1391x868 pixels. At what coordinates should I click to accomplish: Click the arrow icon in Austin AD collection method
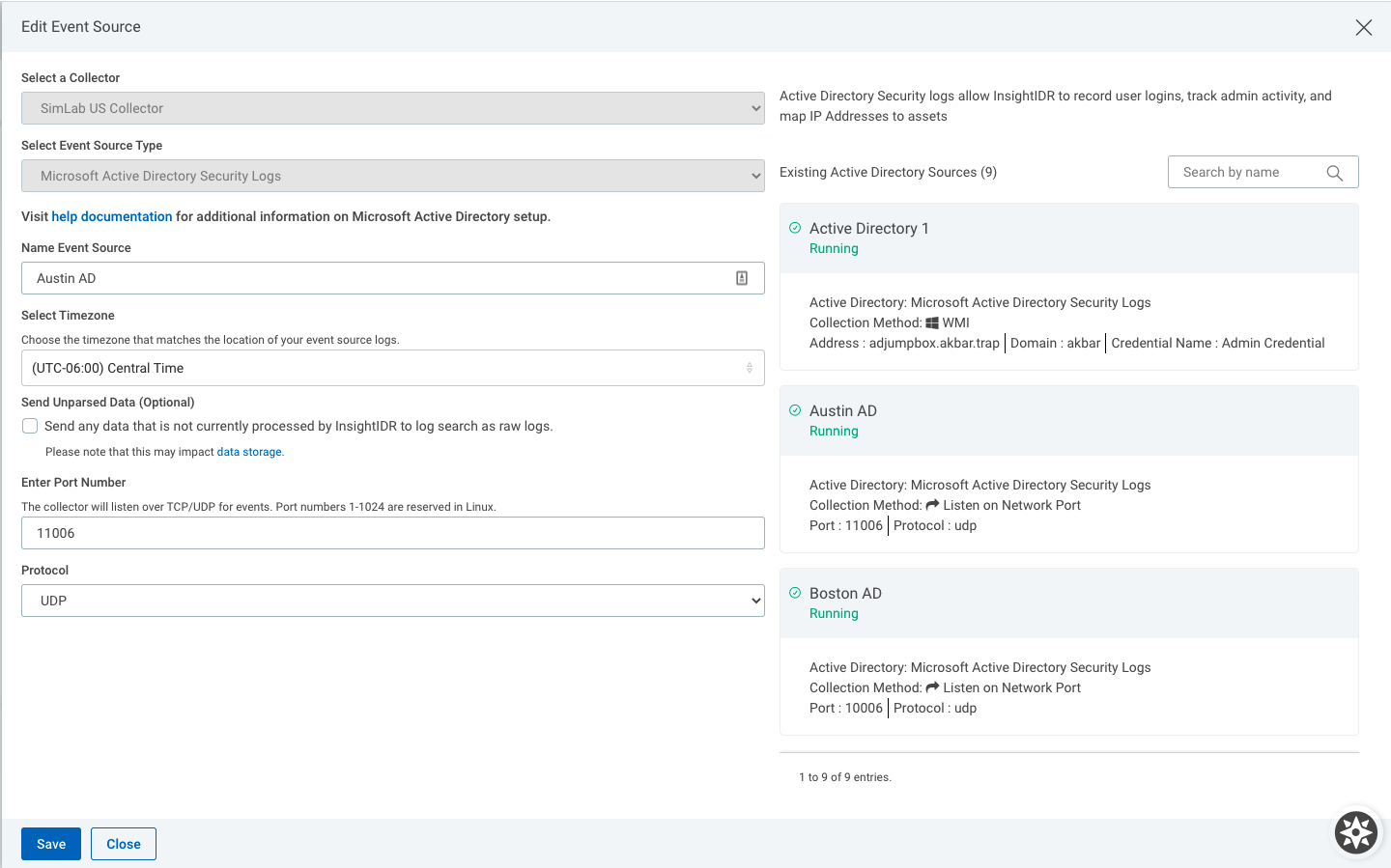coord(932,505)
